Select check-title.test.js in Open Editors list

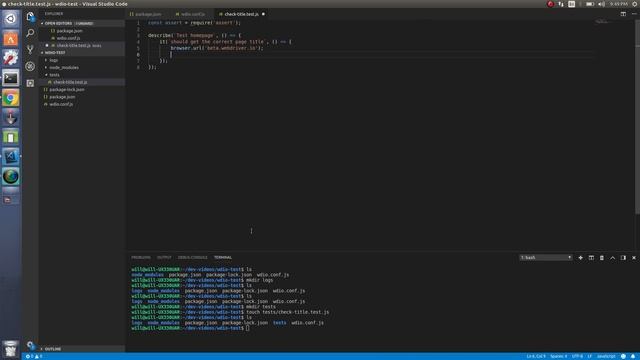[73, 45]
